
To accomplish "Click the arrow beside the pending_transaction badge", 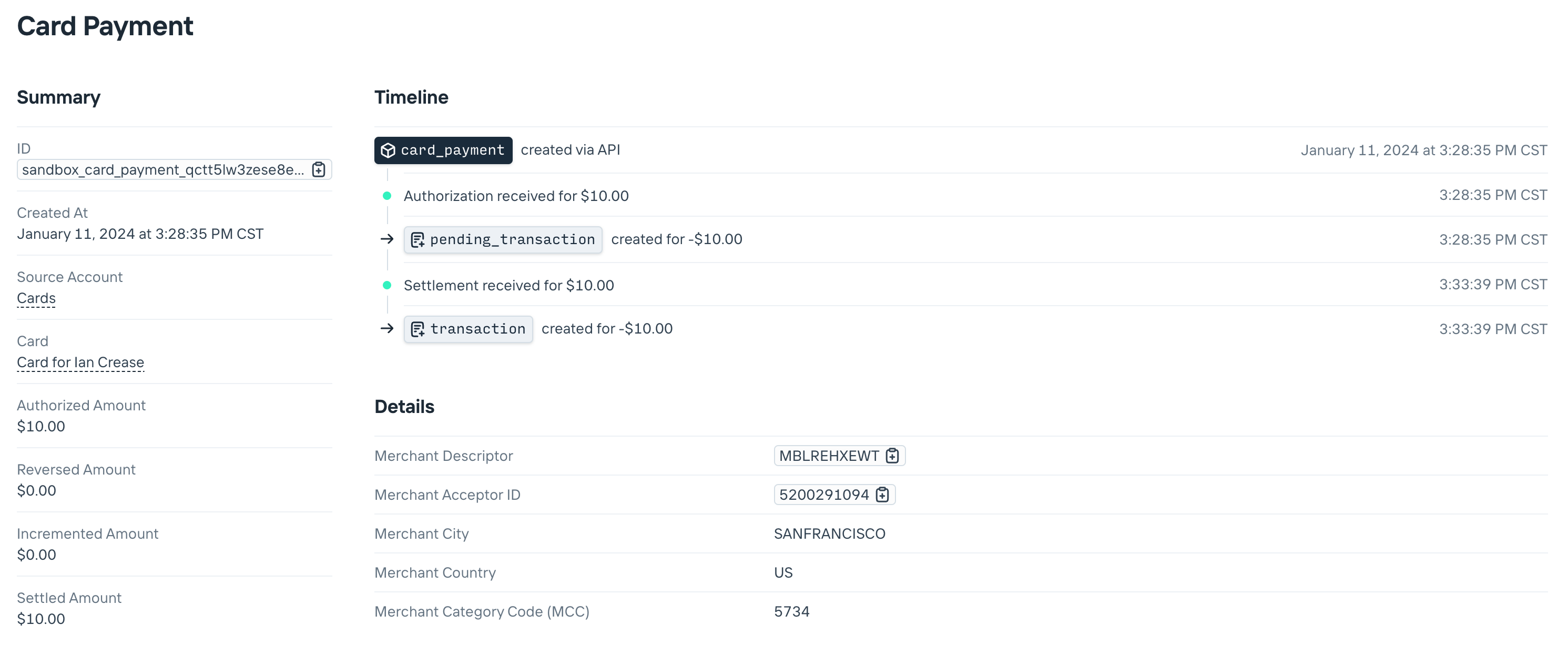I will point(387,239).
